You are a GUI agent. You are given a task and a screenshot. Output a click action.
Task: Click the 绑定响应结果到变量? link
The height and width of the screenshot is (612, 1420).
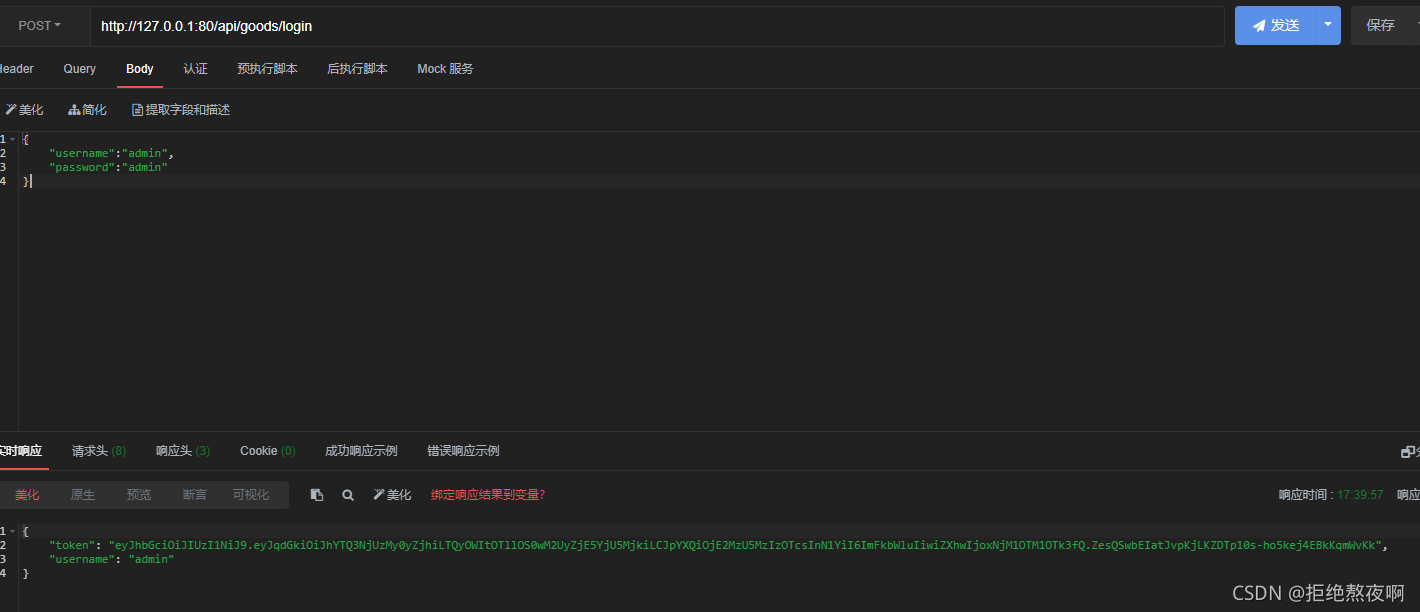click(x=488, y=495)
